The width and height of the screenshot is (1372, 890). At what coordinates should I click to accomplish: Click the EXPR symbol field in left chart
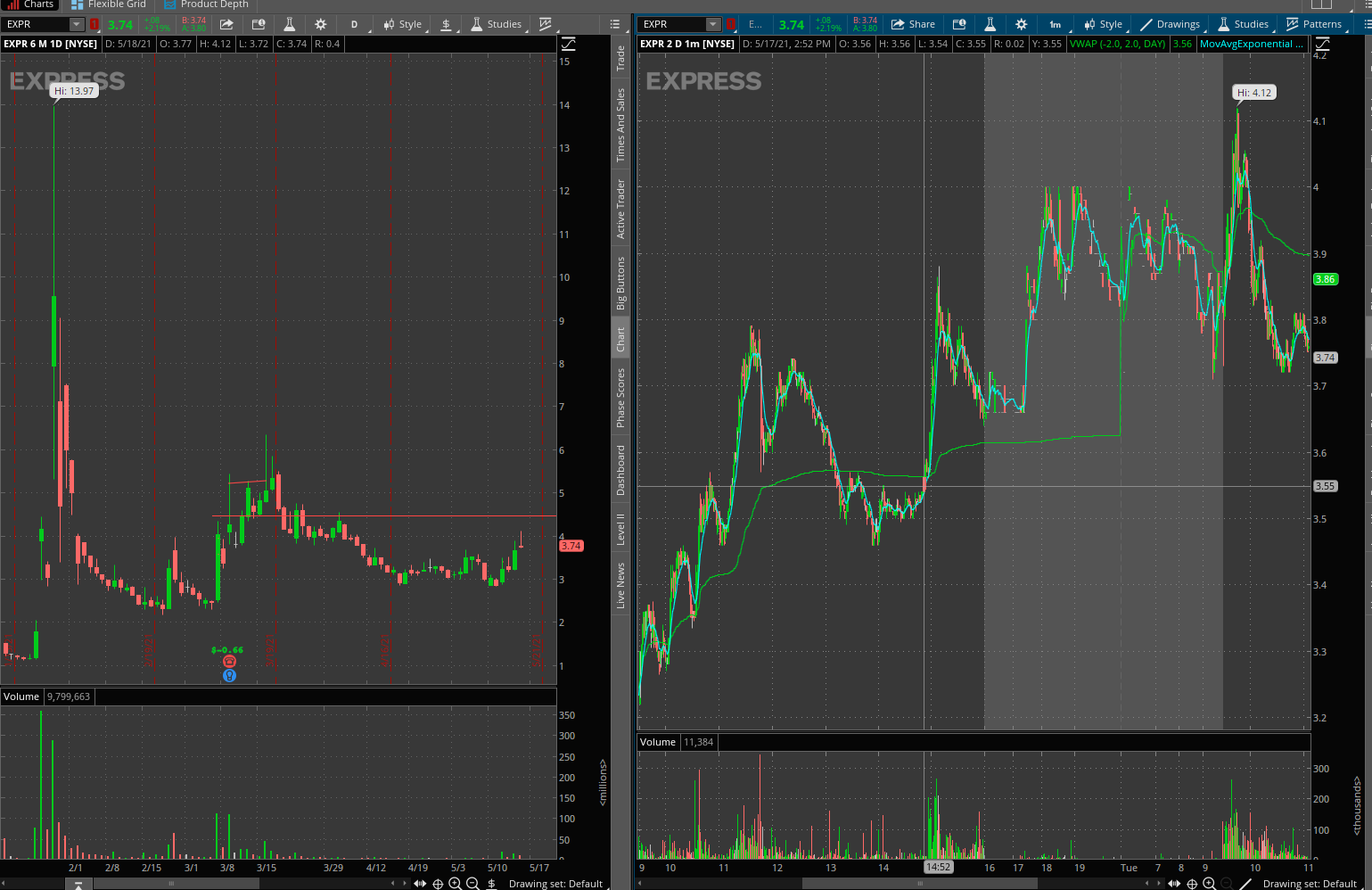[37, 24]
